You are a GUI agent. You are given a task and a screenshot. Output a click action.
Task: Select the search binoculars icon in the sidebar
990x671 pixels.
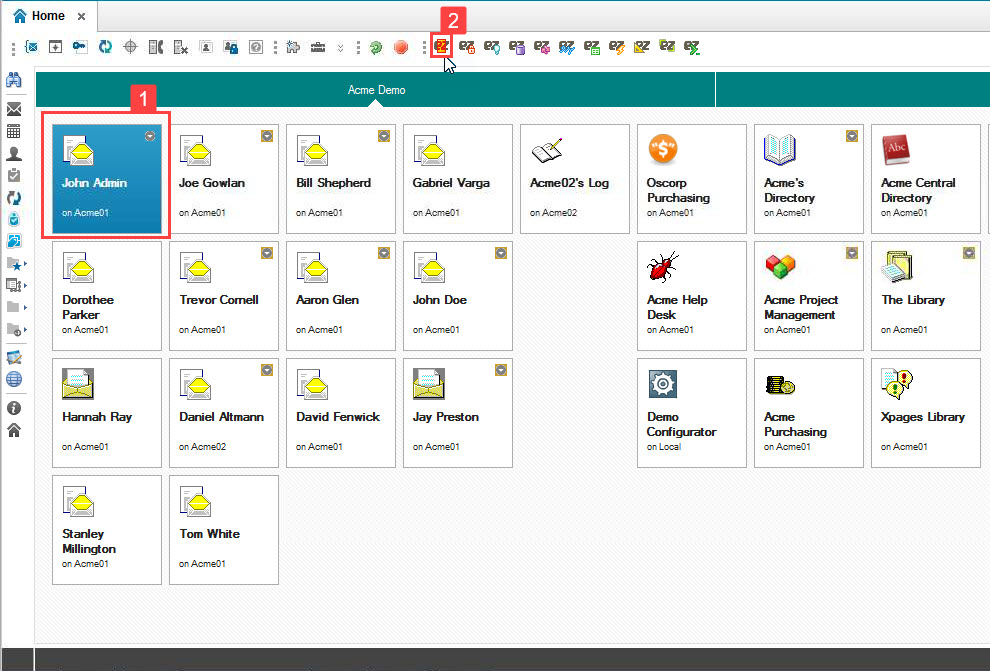[x=14, y=80]
